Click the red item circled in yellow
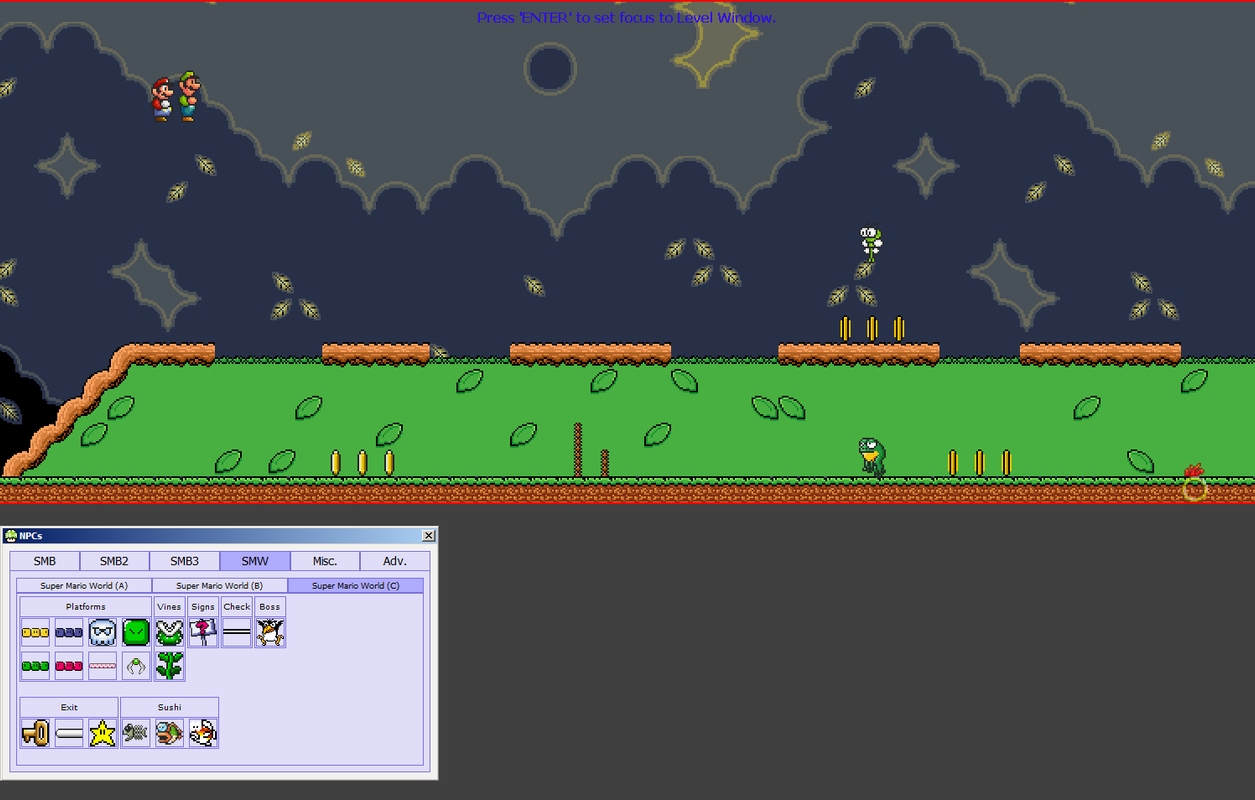 [1193, 472]
